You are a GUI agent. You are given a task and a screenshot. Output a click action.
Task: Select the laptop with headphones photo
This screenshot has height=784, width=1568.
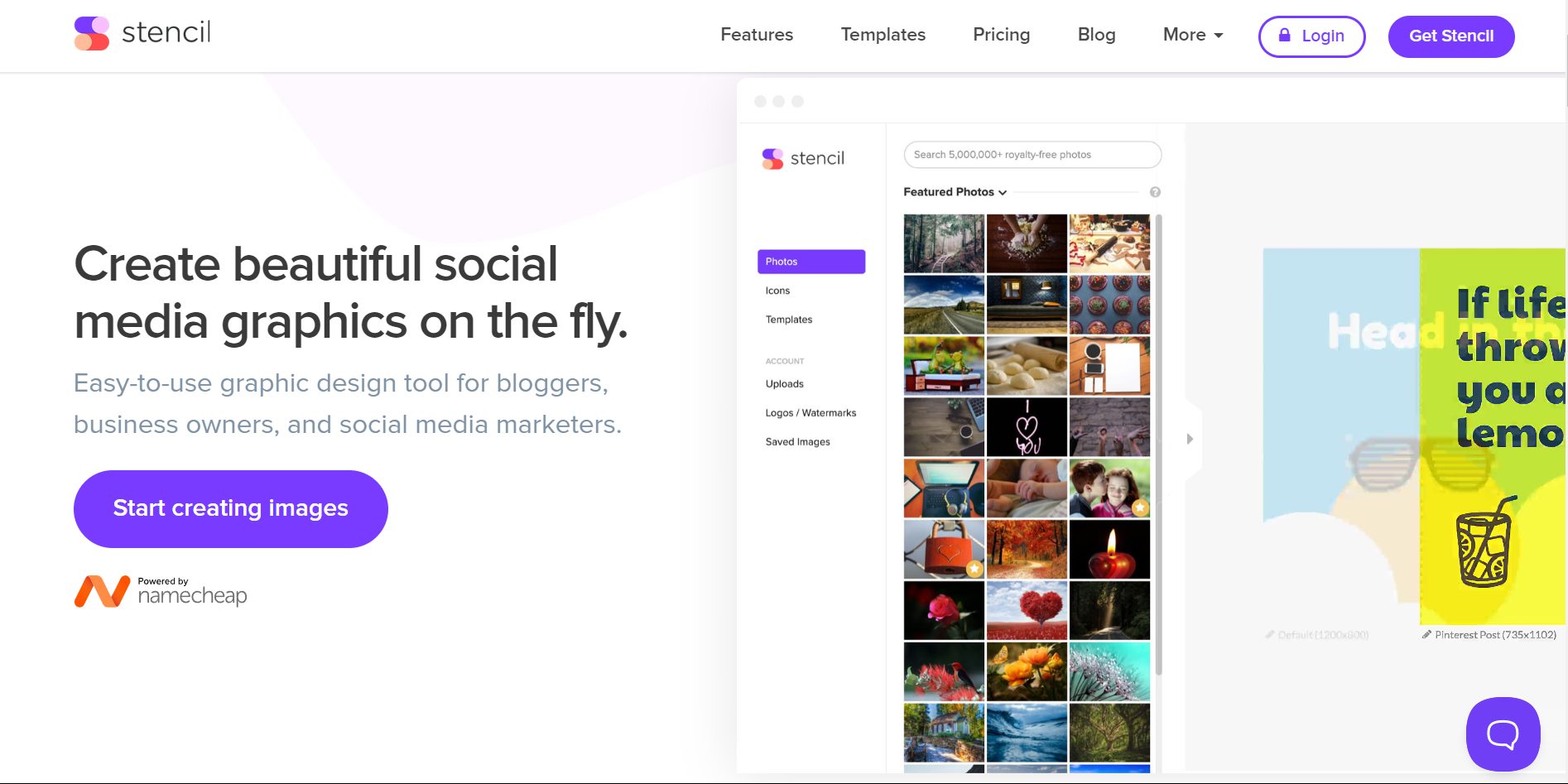(x=944, y=488)
